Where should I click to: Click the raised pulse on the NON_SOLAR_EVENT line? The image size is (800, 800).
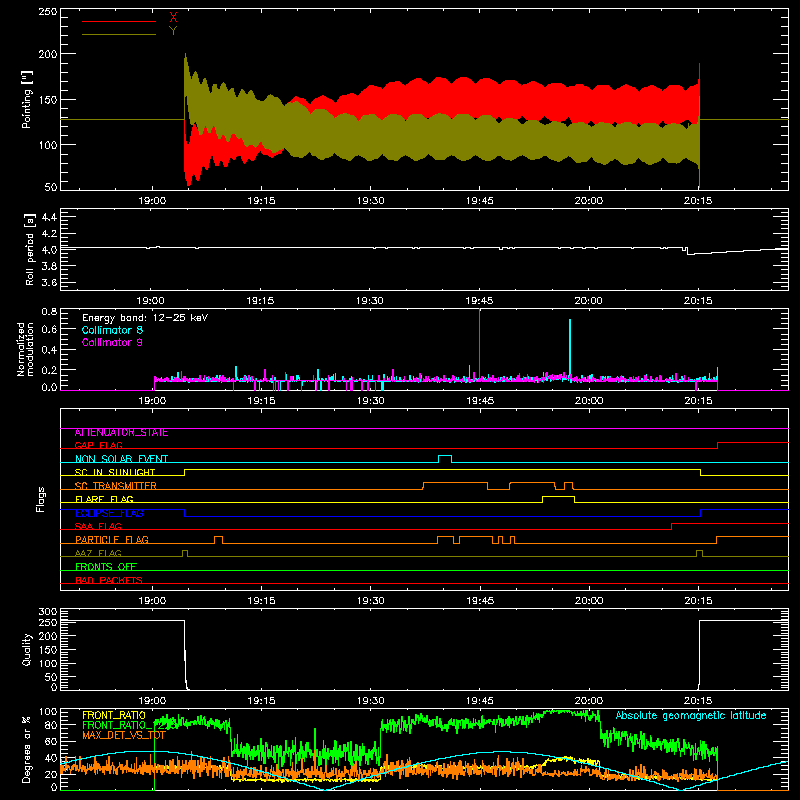pyautogui.click(x=445, y=457)
